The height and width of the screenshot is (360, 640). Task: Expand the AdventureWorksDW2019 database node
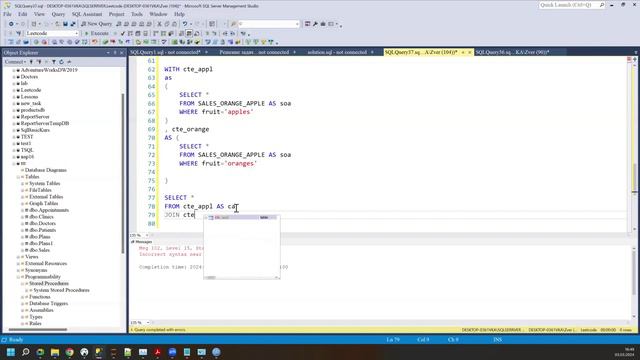(x=14, y=70)
